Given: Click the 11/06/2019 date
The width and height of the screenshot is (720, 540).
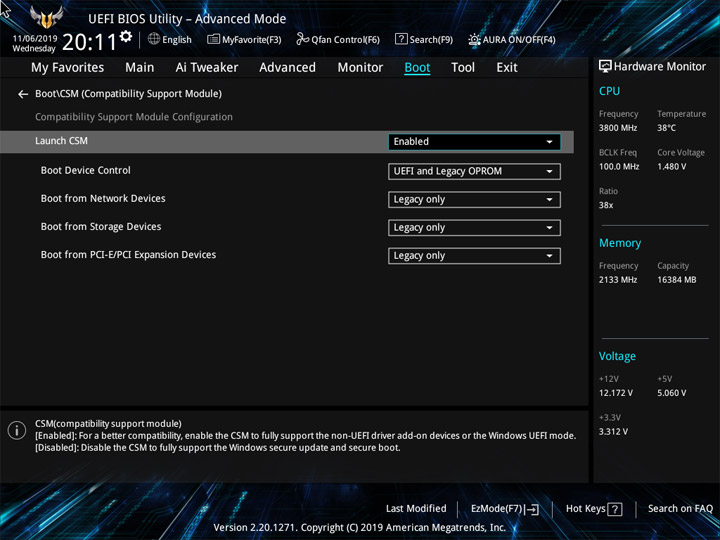Looking at the screenshot, I should point(35,39).
